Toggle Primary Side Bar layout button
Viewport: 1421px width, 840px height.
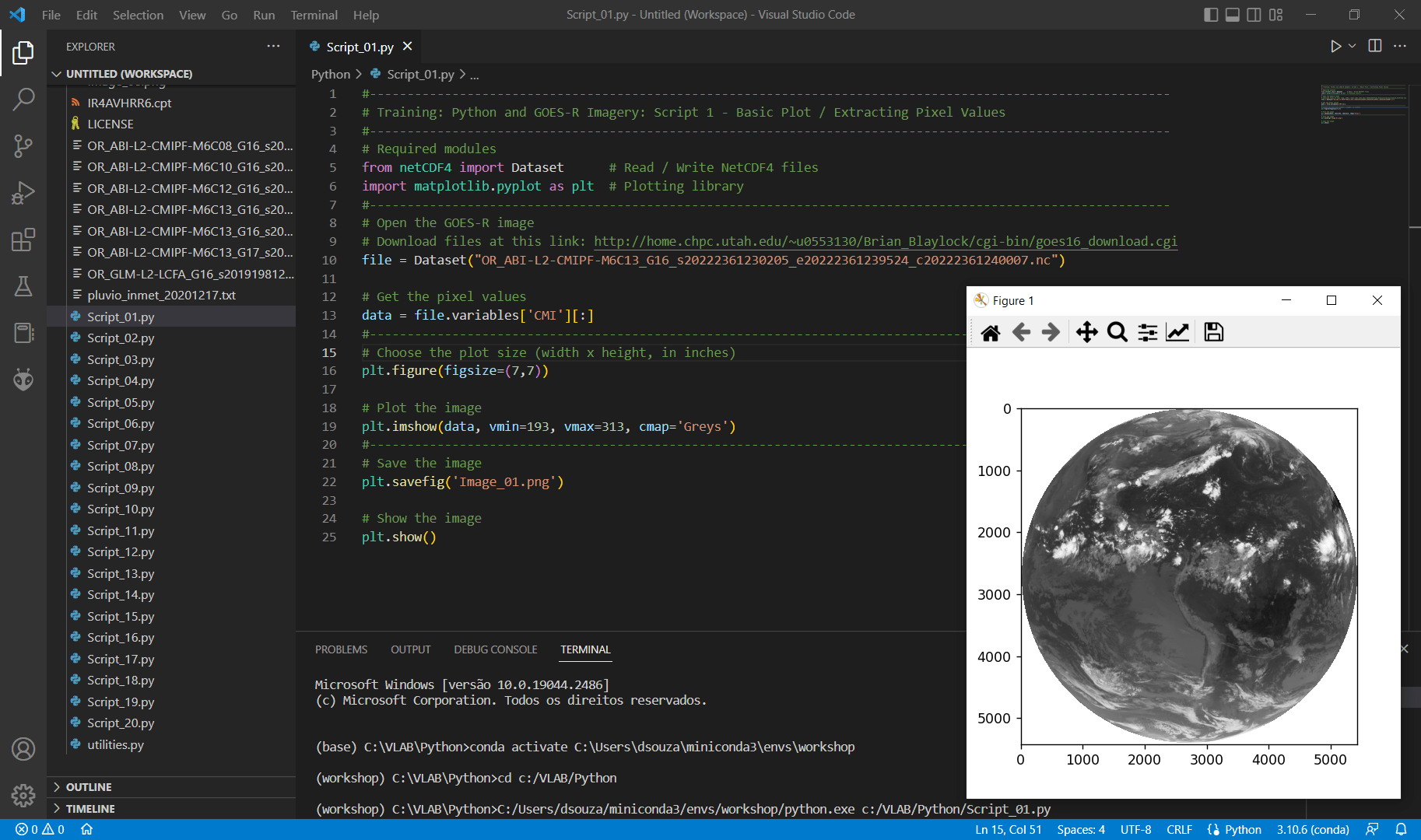click(x=1211, y=15)
